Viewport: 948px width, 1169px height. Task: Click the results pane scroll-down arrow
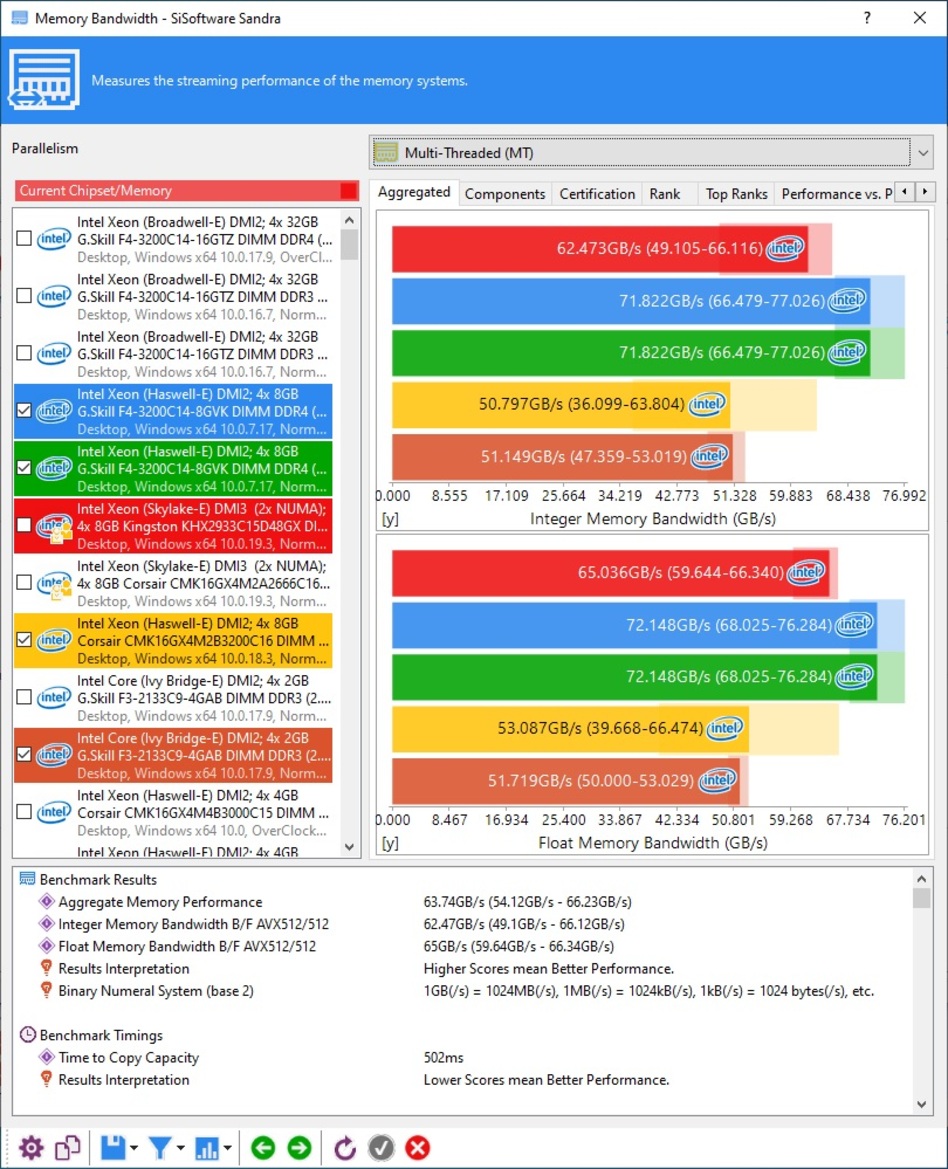tap(922, 1104)
